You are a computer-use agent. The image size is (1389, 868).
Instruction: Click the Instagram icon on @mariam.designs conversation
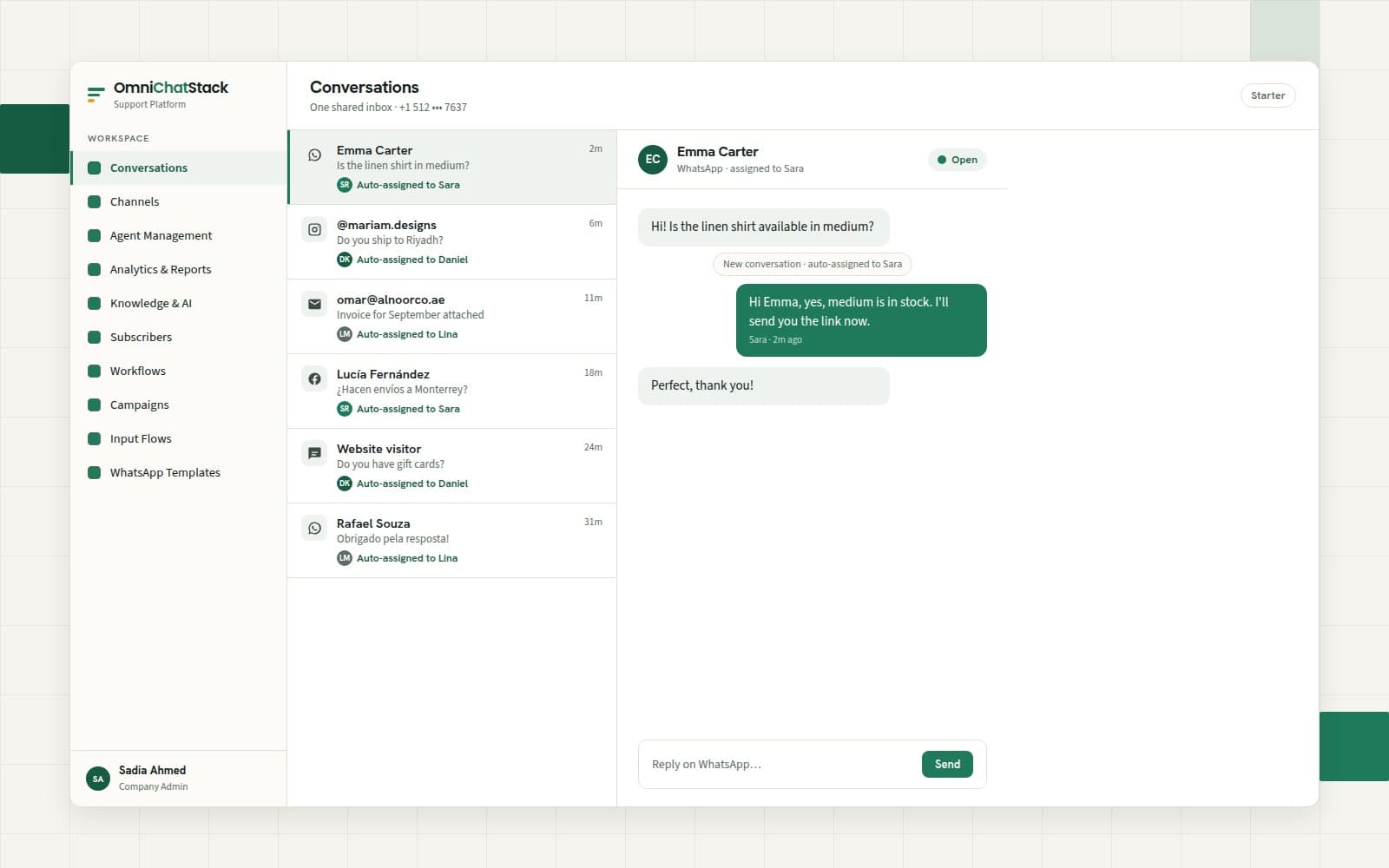coord(314,230)
